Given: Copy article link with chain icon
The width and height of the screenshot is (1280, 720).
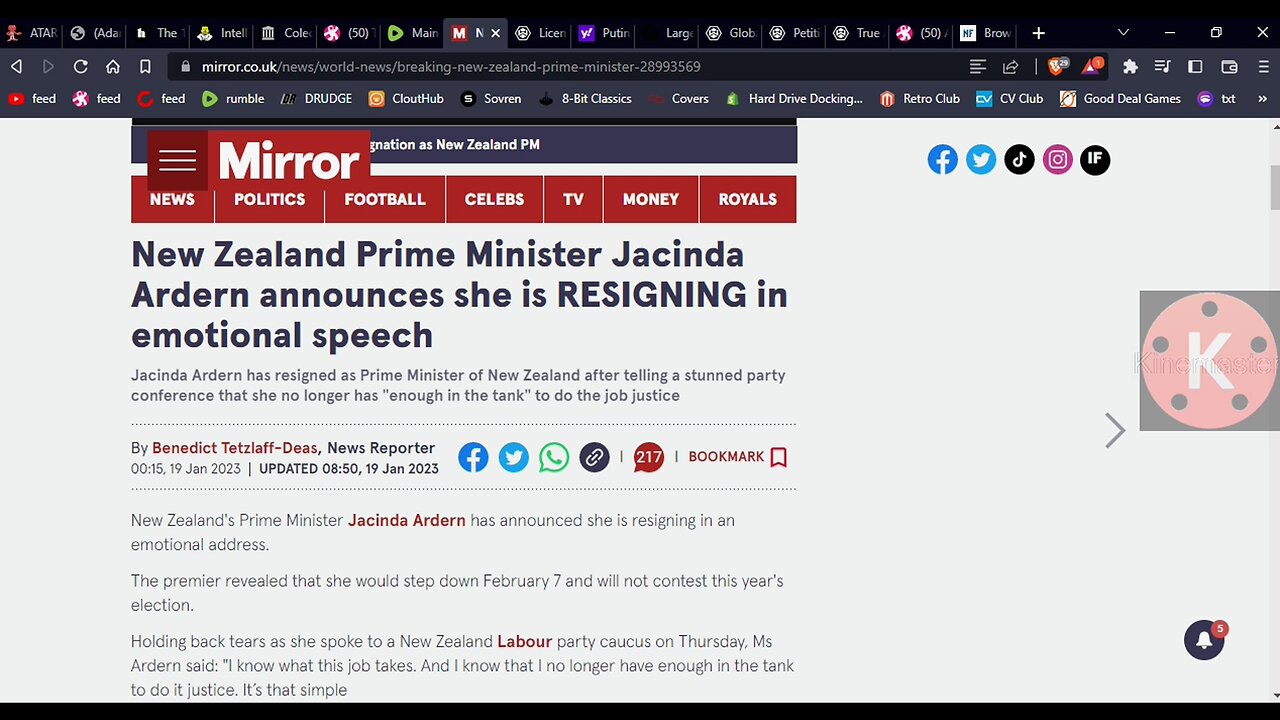Looking at the screenshot, I should coord(594,458).
